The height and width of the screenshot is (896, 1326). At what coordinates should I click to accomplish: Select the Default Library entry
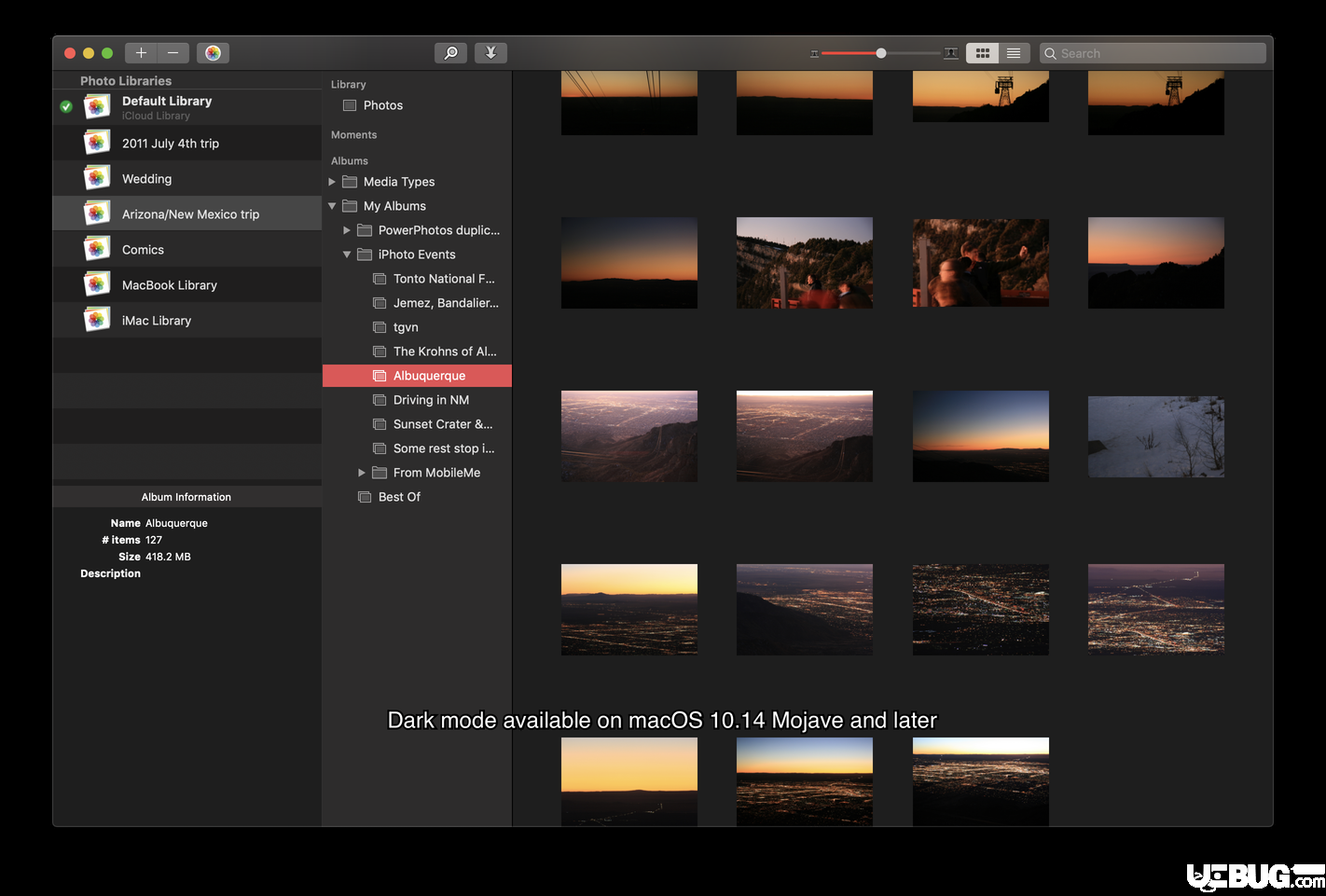click(x=187, y=107)
